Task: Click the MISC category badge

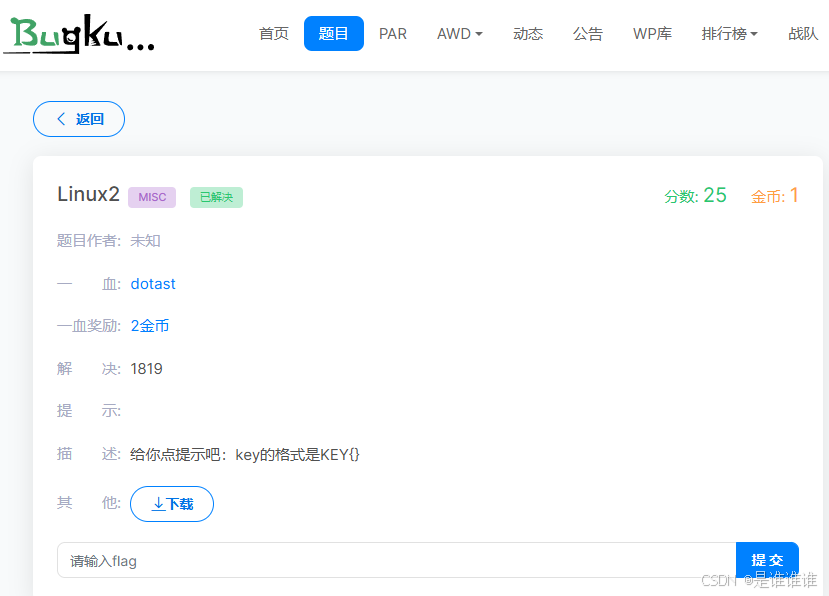Action: (151, 197)
